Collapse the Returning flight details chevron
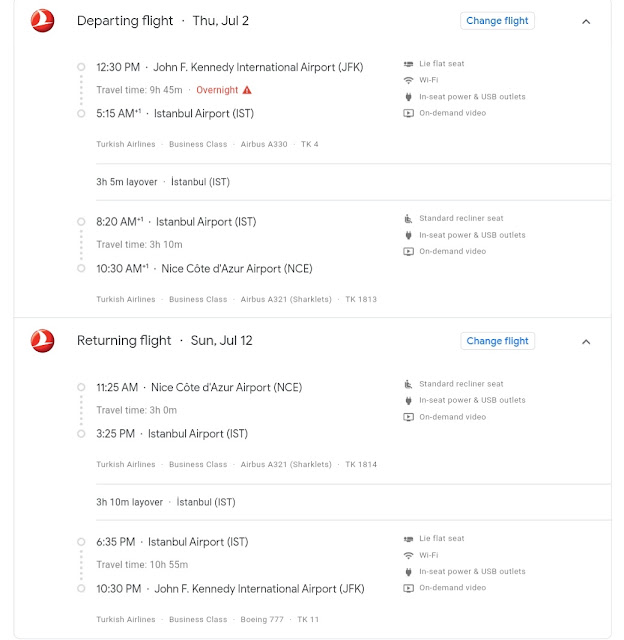 point(586,342)
